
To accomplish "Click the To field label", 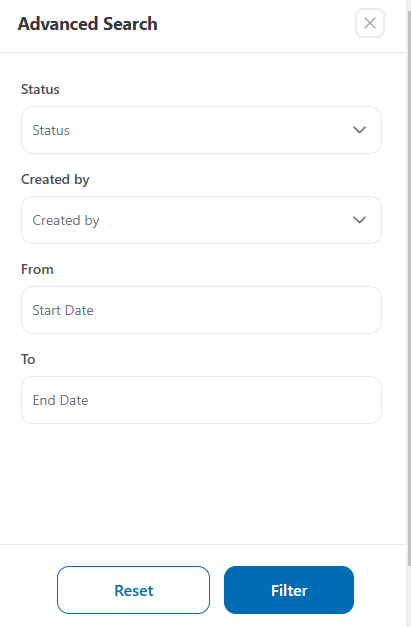I will pyautogui.click(x=28, y=359).
